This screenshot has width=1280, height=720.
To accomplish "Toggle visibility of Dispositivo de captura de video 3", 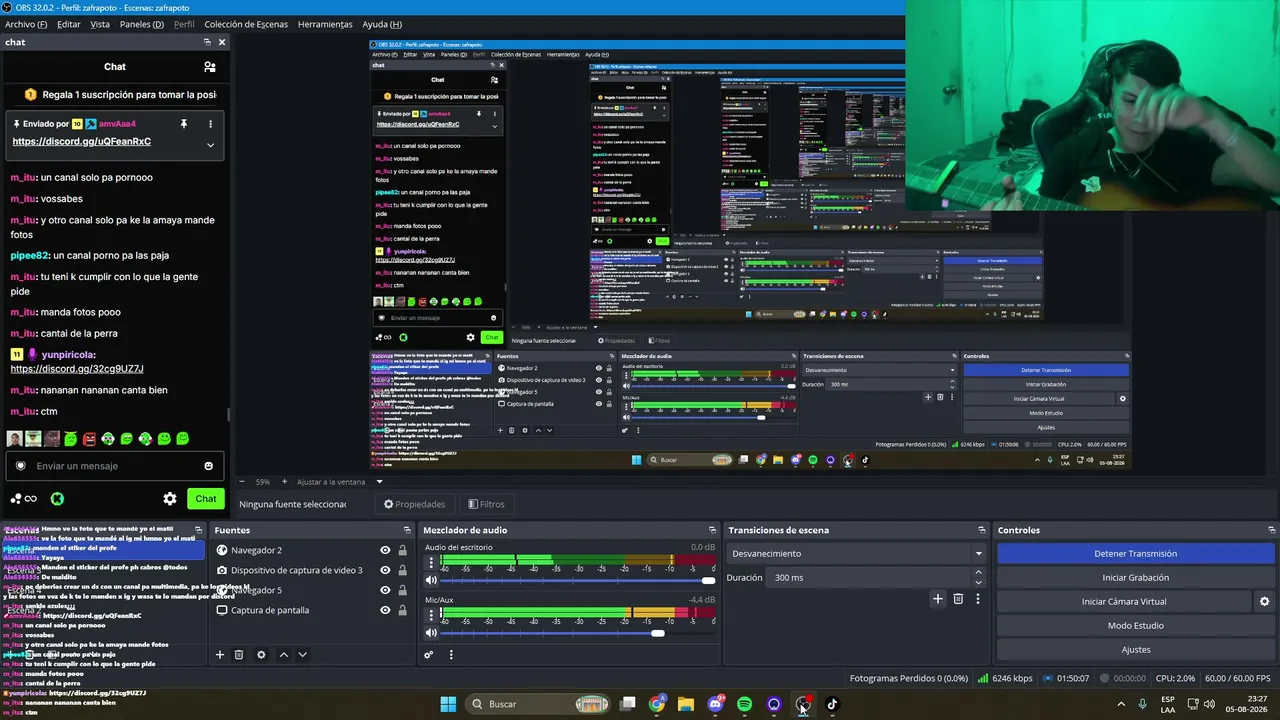I will point(385,570).
